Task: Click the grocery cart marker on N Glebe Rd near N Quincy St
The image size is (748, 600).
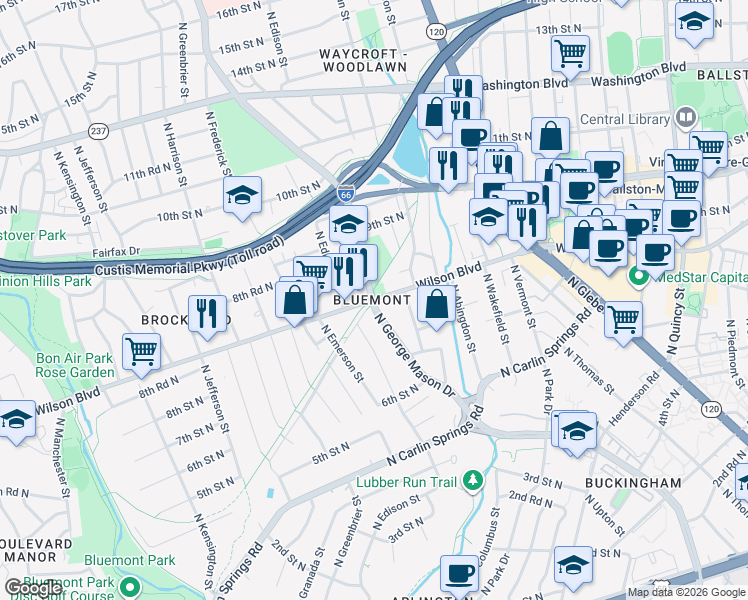Action: 623,320
